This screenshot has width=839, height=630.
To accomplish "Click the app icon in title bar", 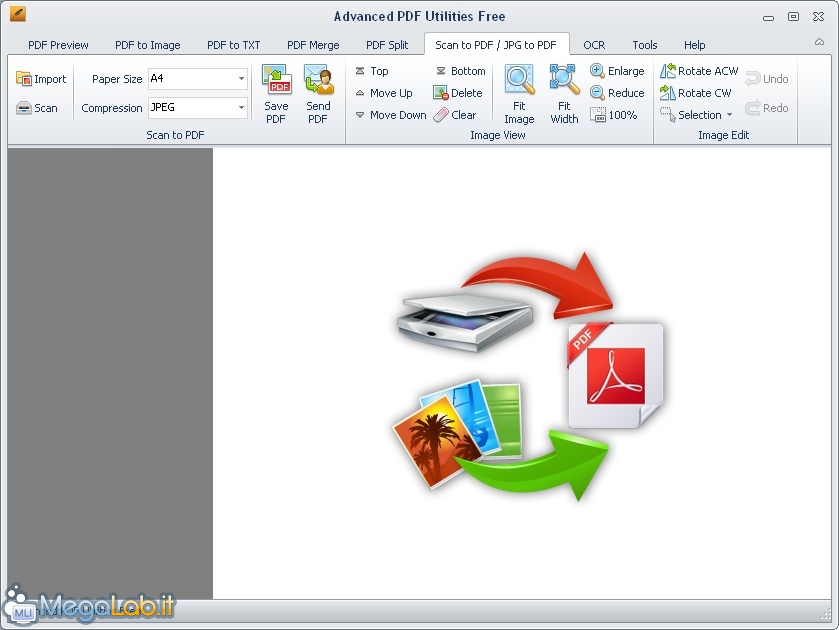I will [18, 14].
